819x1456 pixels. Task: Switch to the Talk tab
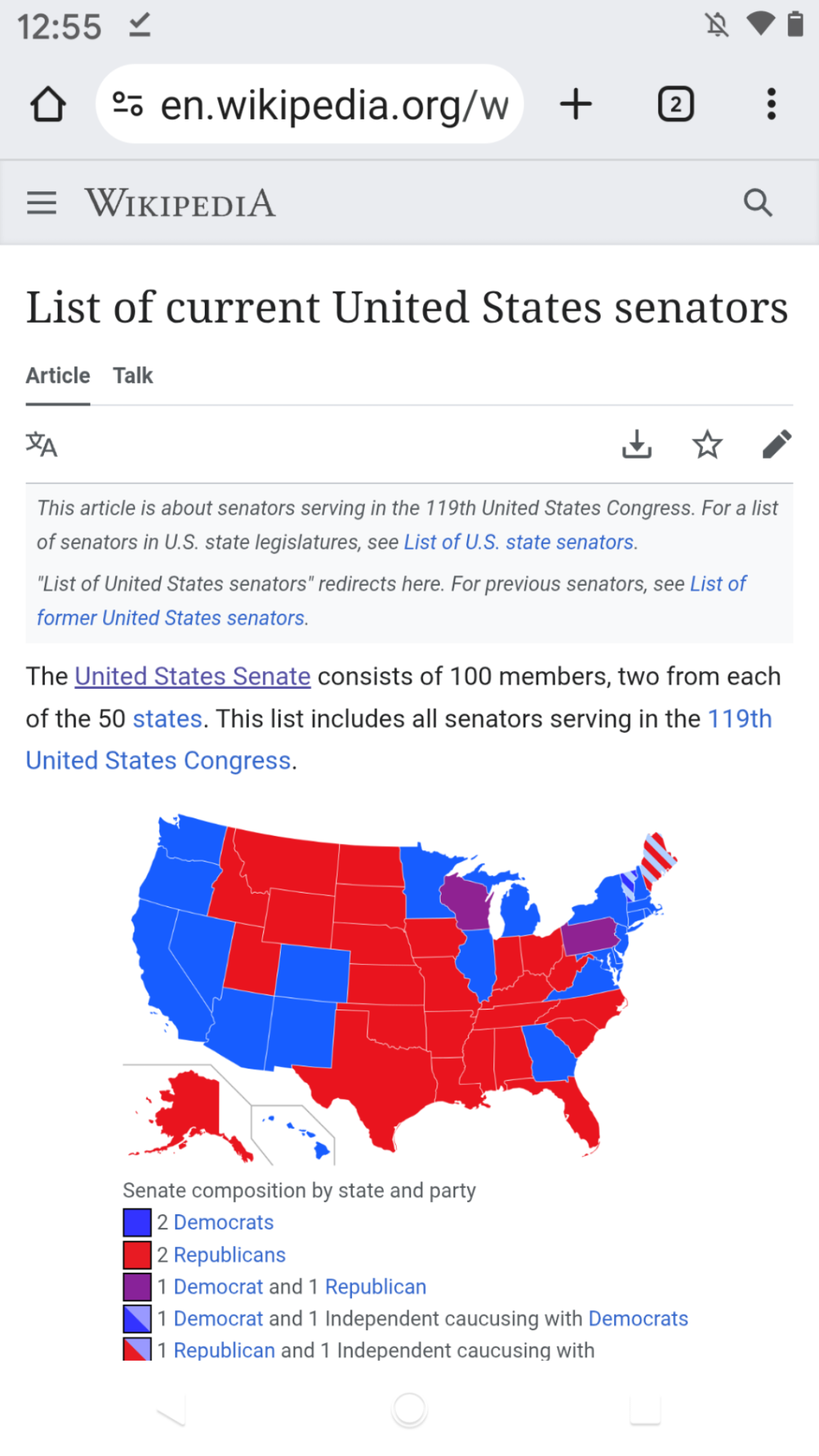coord(133,375)
